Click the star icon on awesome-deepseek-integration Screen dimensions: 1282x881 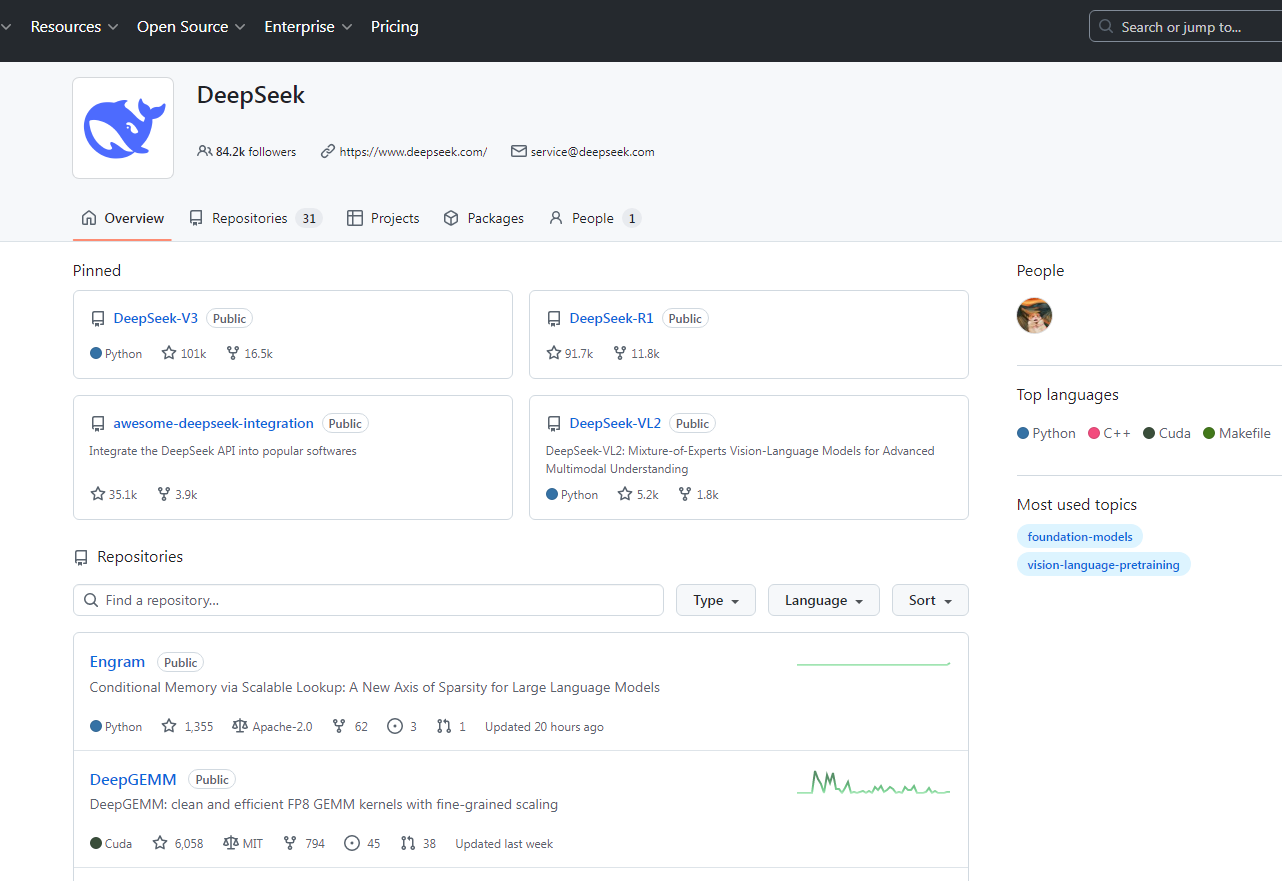(x=98, y=494)
